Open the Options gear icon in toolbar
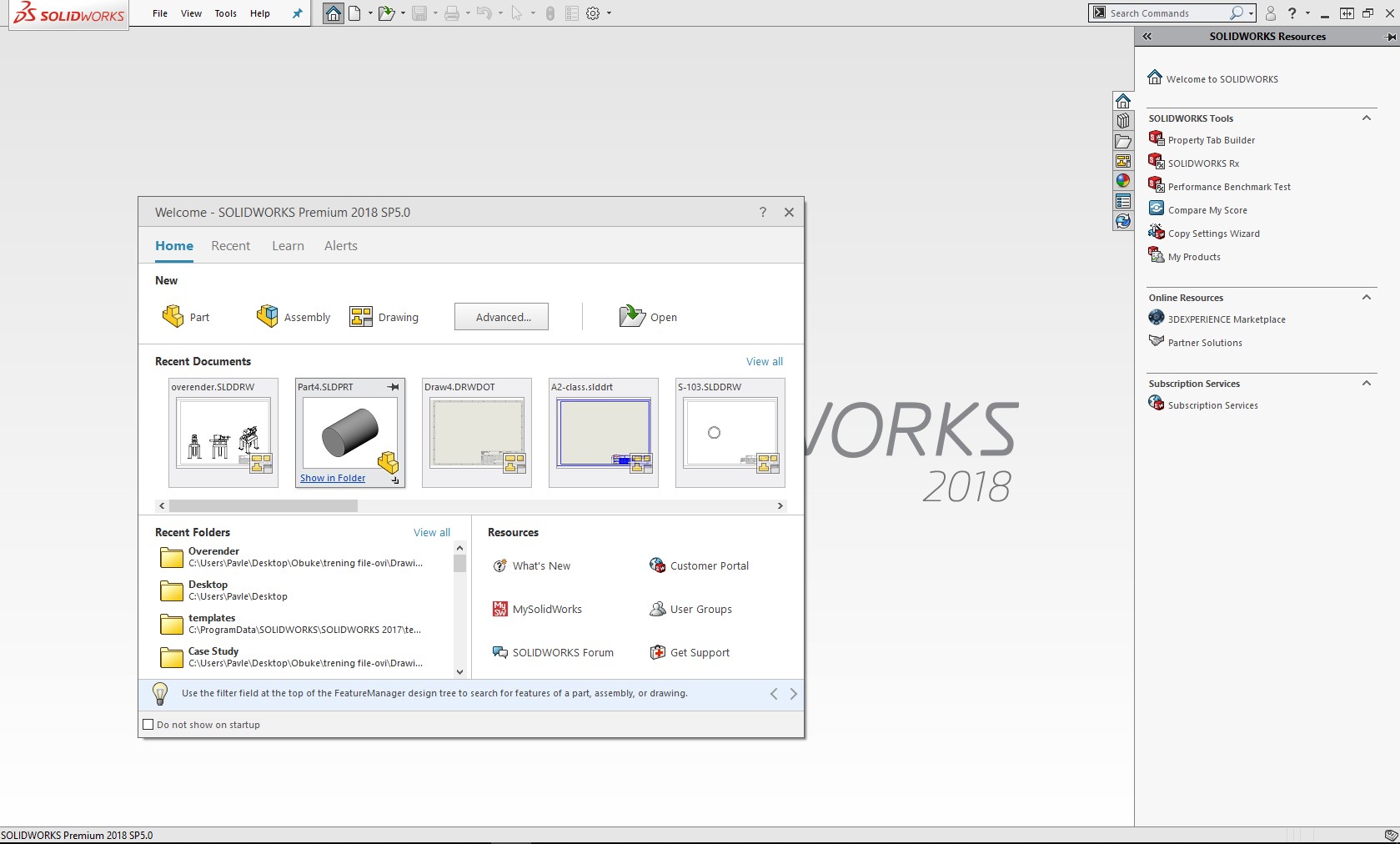The height and width of the screenshot is (844, 1400). [593, 13]
